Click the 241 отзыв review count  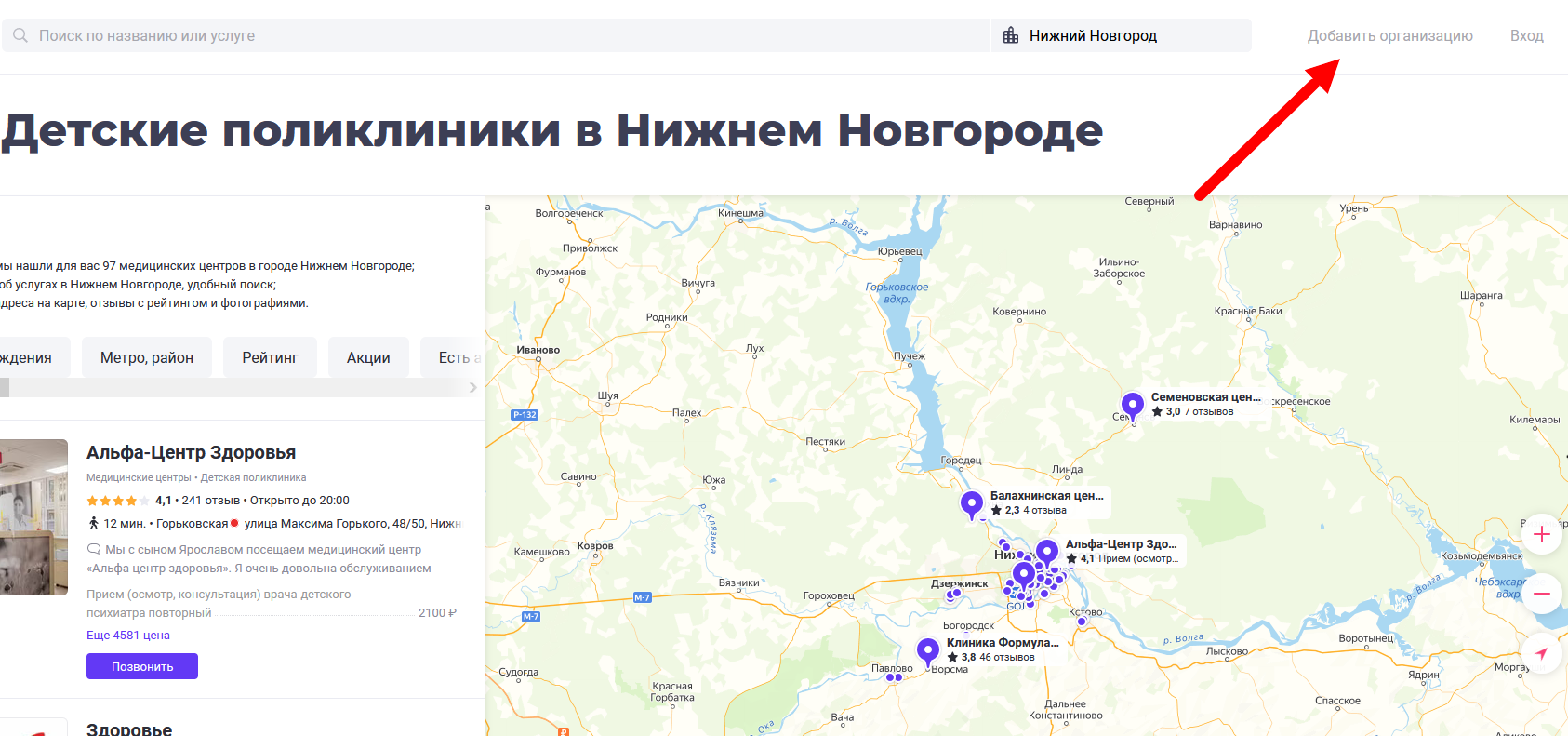211,501
